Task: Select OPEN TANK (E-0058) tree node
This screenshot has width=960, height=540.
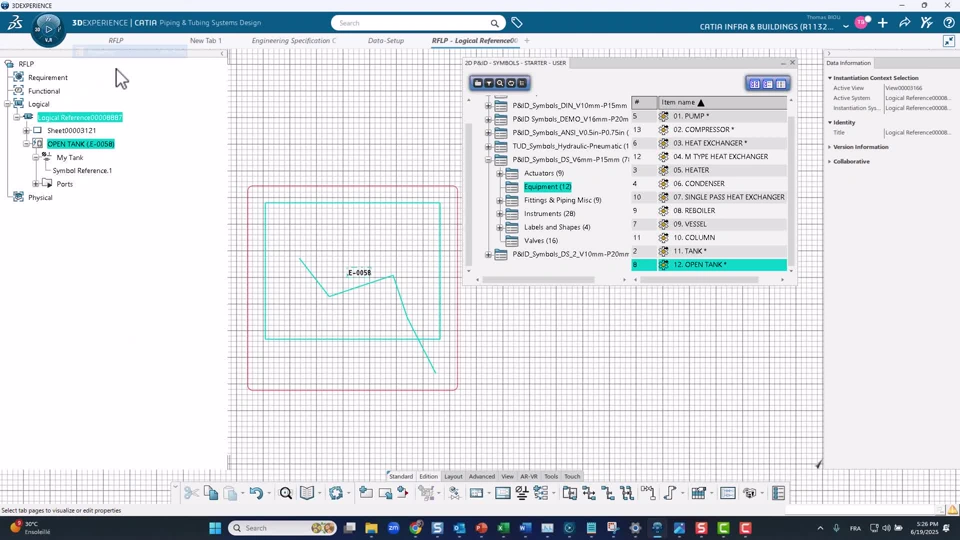Action: (x=81, y=144)
